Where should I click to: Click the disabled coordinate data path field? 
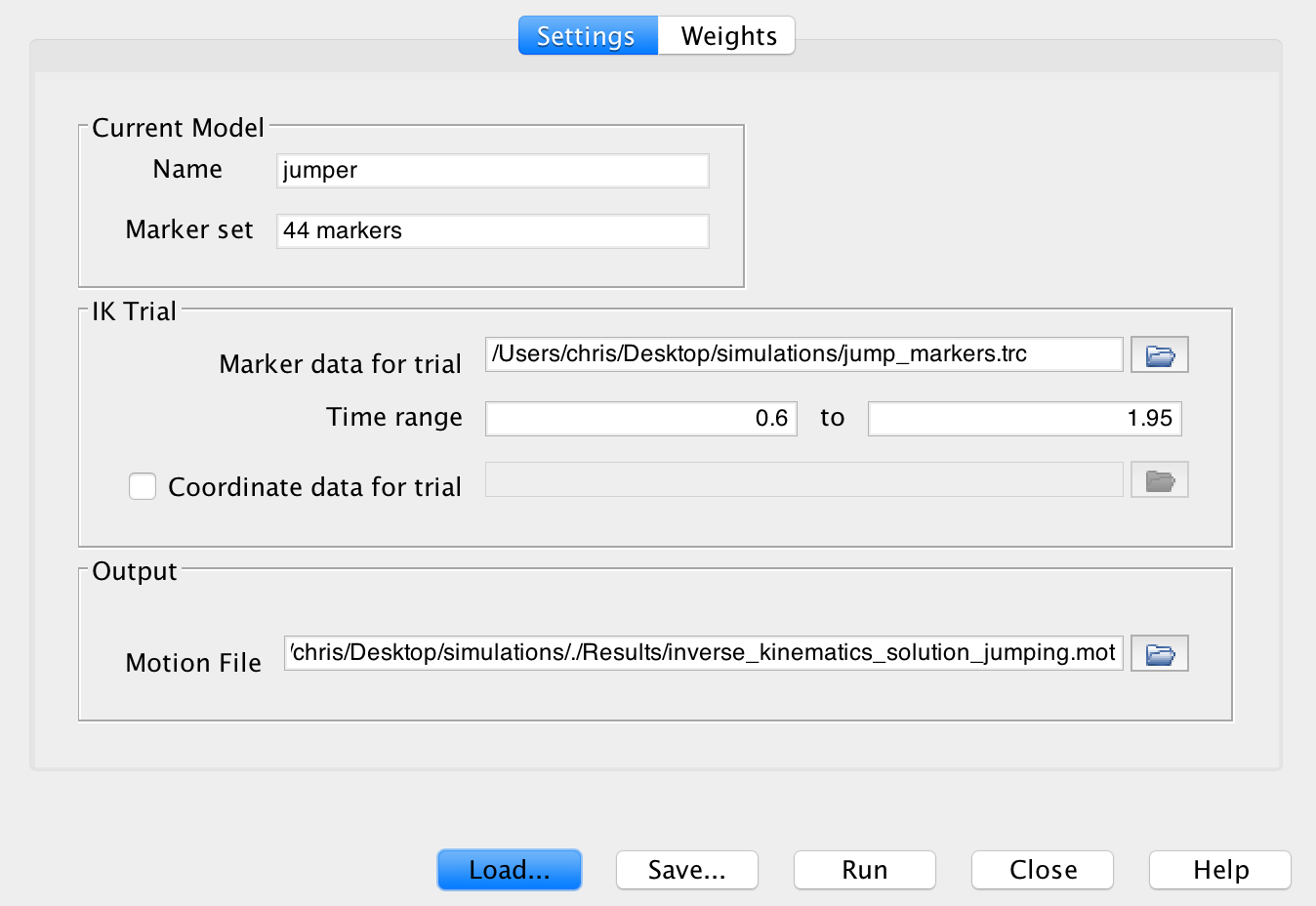coord(802,479)
